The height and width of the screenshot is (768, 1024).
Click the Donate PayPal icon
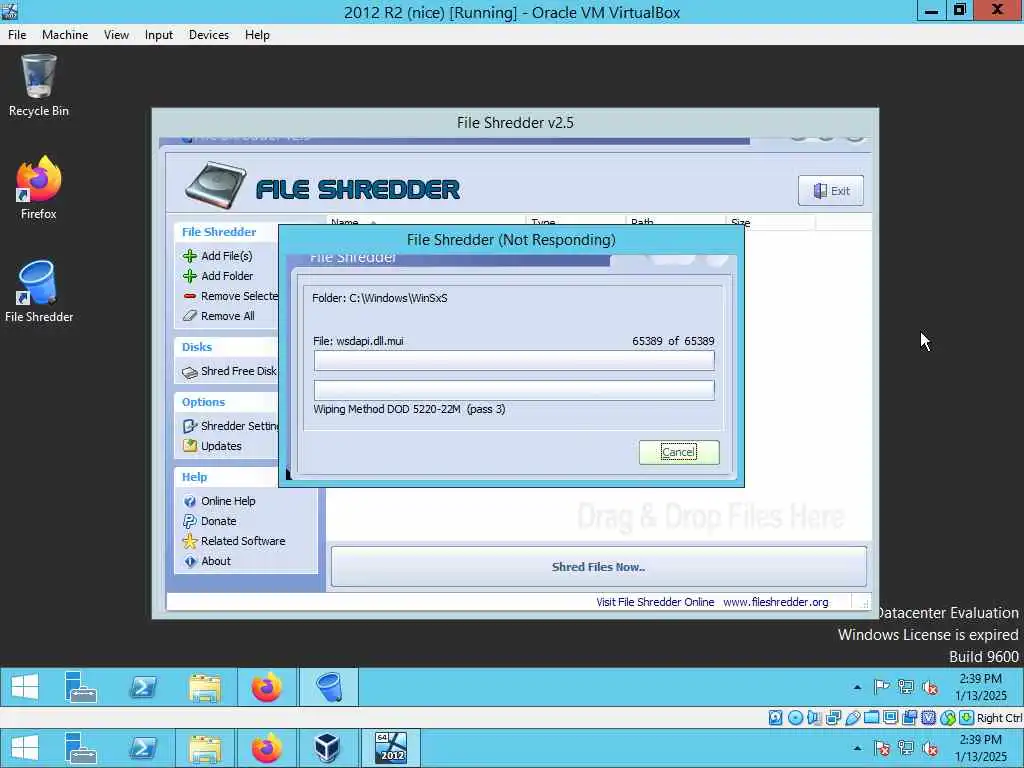point(189,521)
